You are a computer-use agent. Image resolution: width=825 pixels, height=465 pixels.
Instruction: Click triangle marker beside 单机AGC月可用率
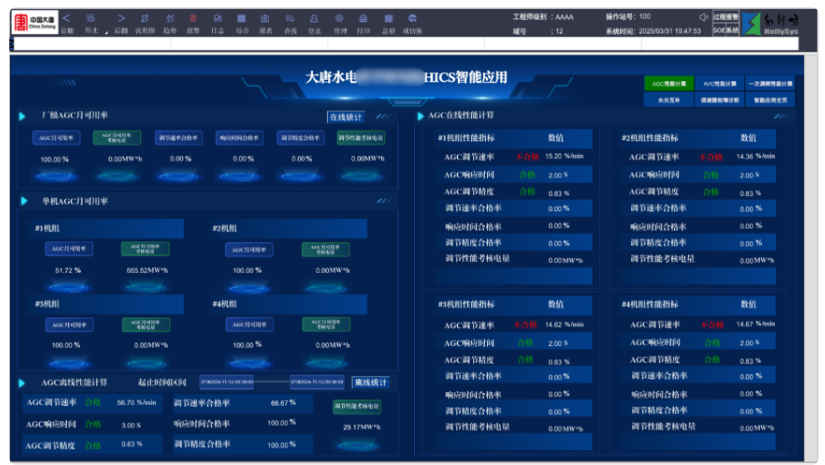pos(24,201)
